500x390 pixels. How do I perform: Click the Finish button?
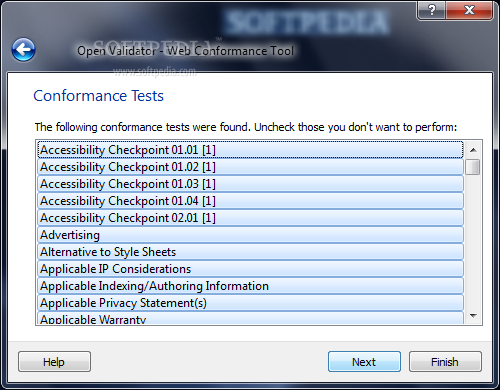(x=445, y=361)
